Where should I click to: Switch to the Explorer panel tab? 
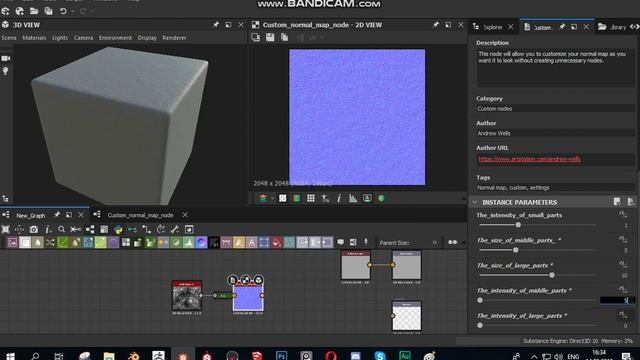[x=493, y=27]
